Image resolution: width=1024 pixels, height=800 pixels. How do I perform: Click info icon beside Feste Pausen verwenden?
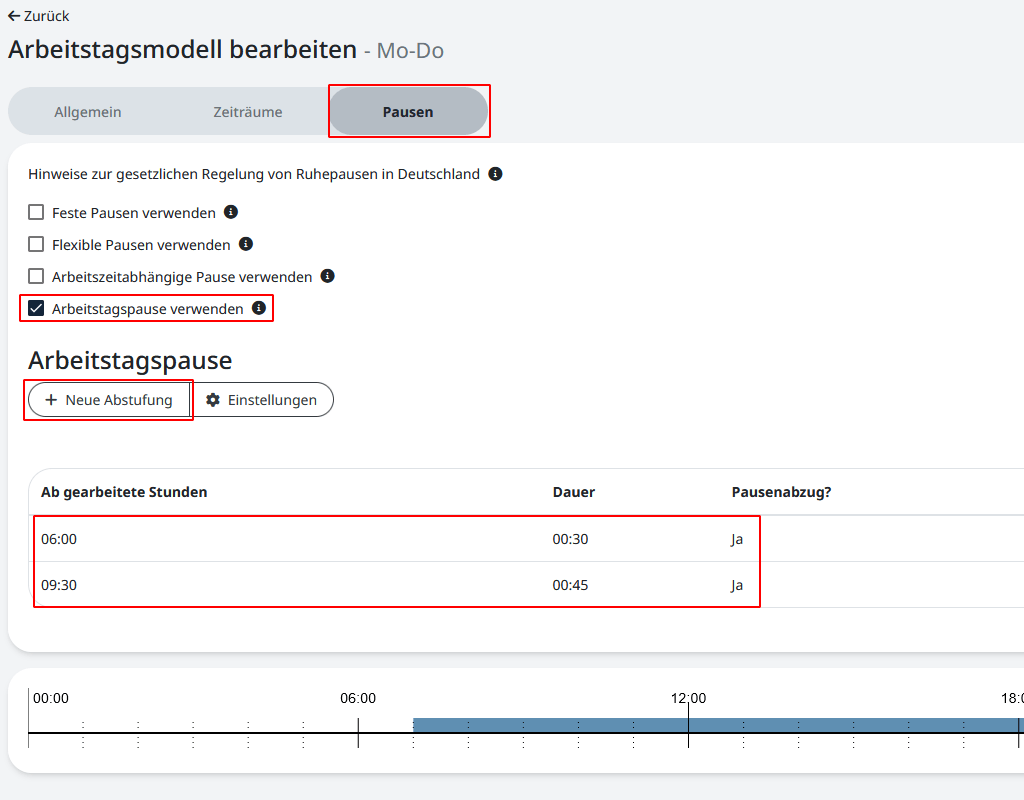231,212
